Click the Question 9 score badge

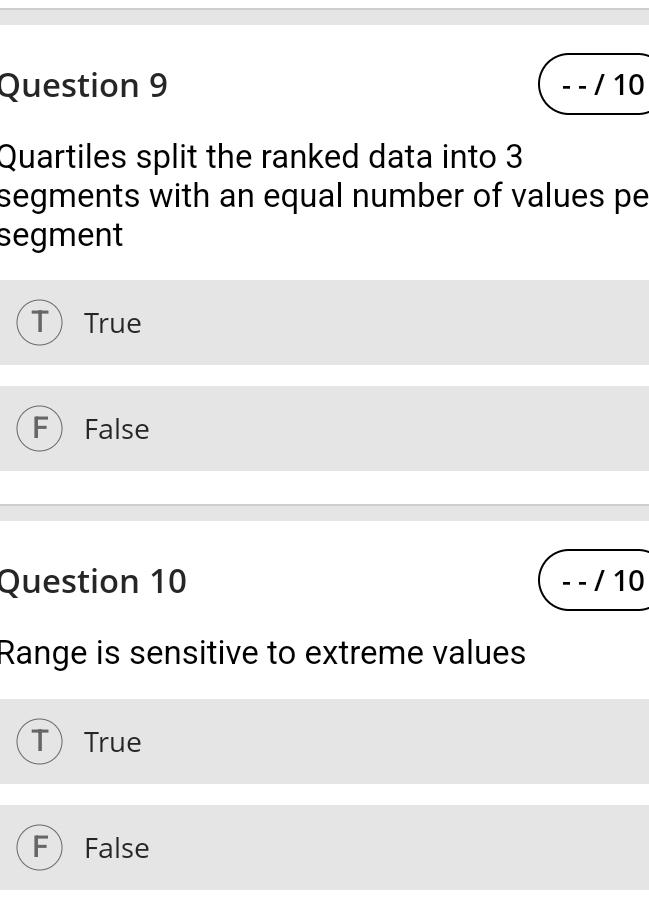[598, 85]
